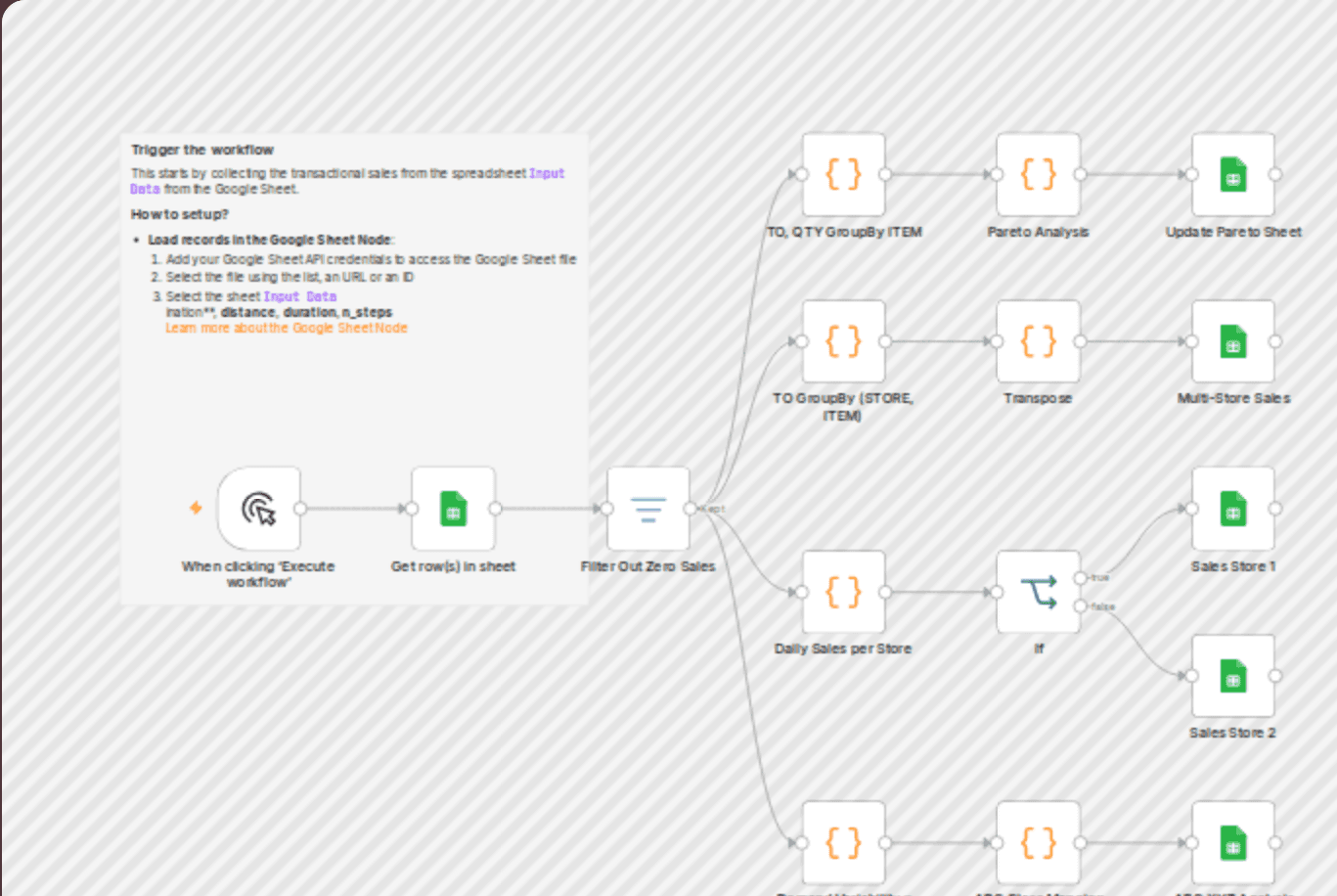Click the 'Sales Store 1' label
The width and height of the screenshot is (1337, 896).
[x=1233, y=566]
